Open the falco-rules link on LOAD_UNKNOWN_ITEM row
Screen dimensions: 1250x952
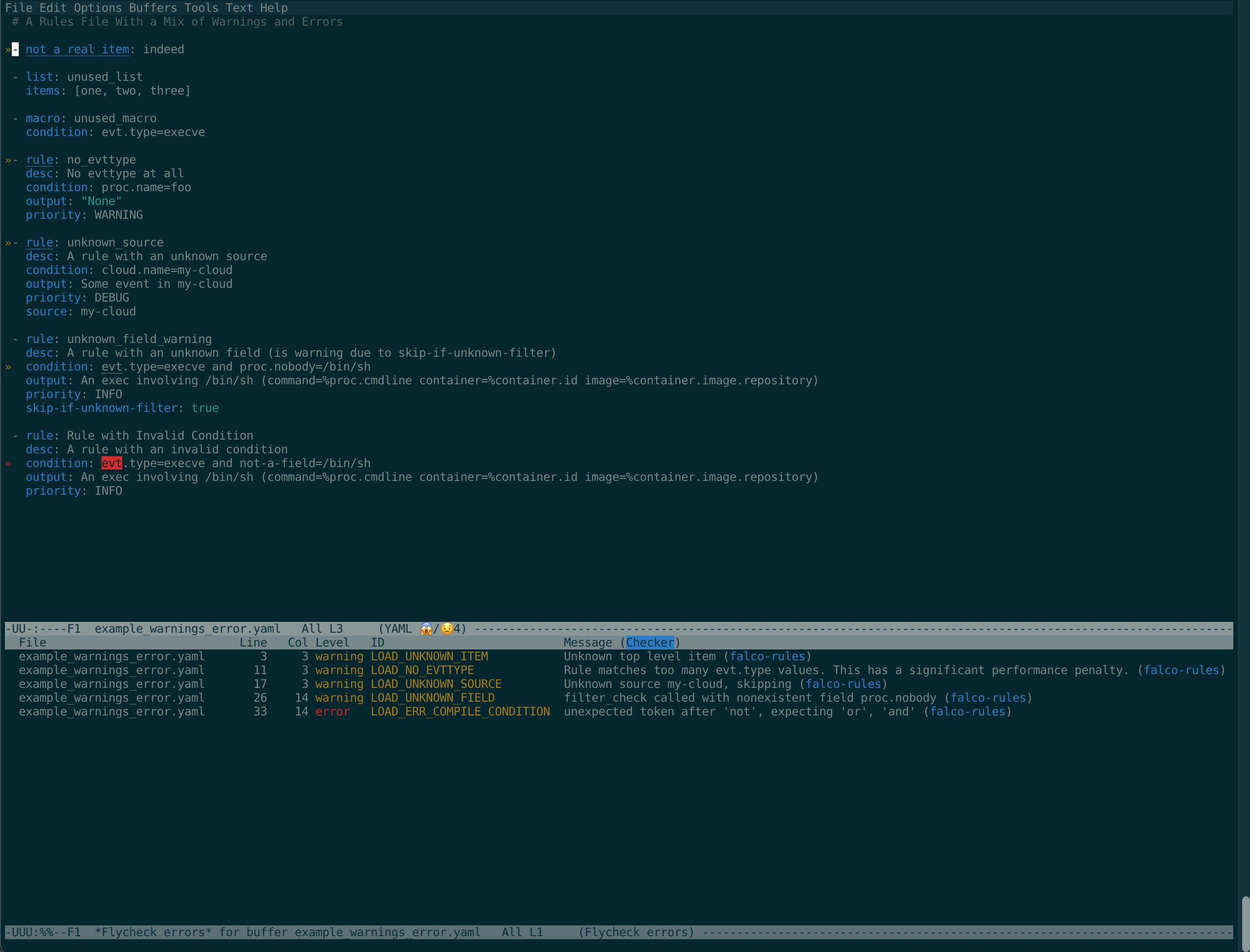(x=767, y=656)
